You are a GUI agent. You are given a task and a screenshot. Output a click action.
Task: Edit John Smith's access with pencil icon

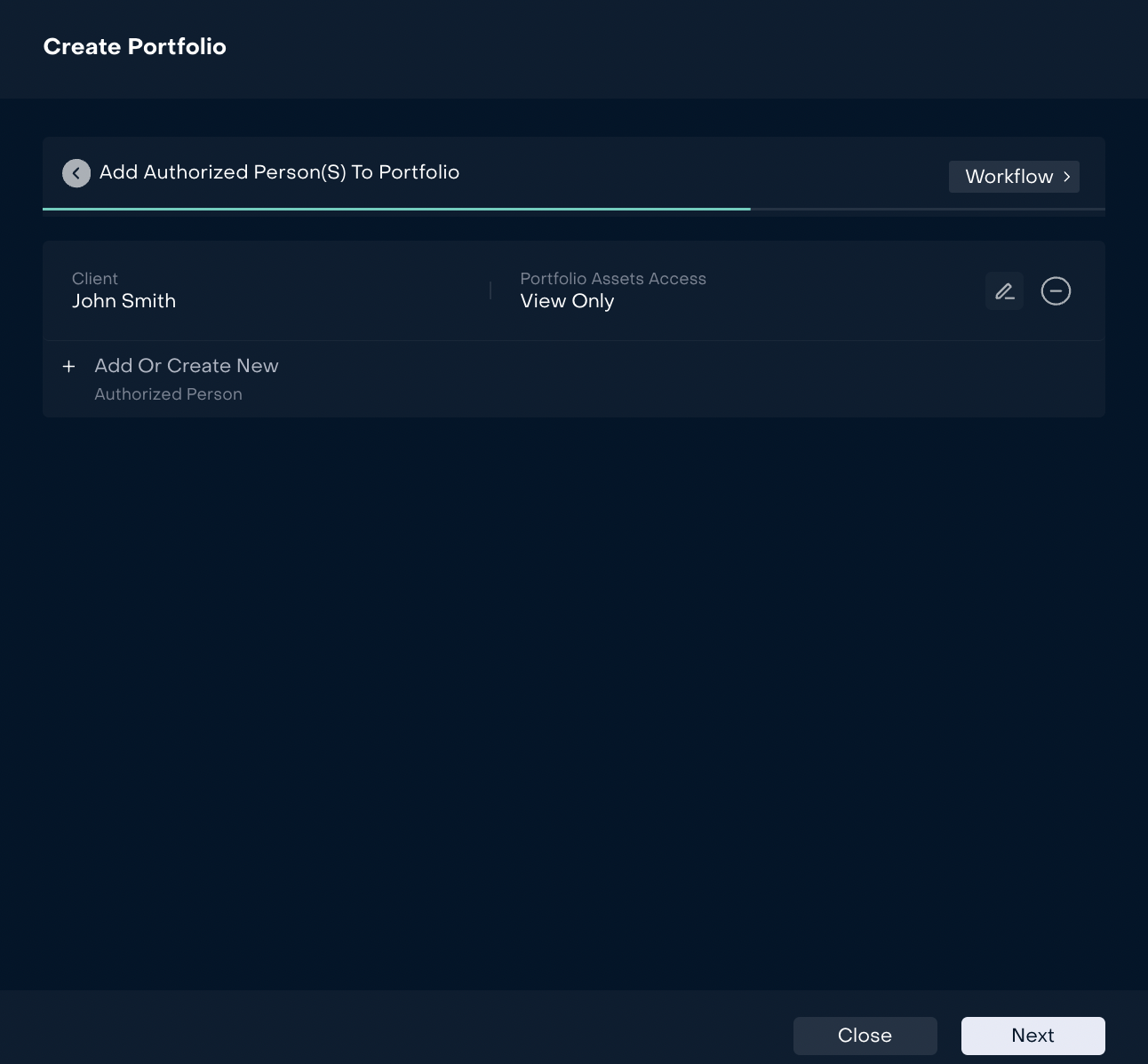coord(1004,291)
